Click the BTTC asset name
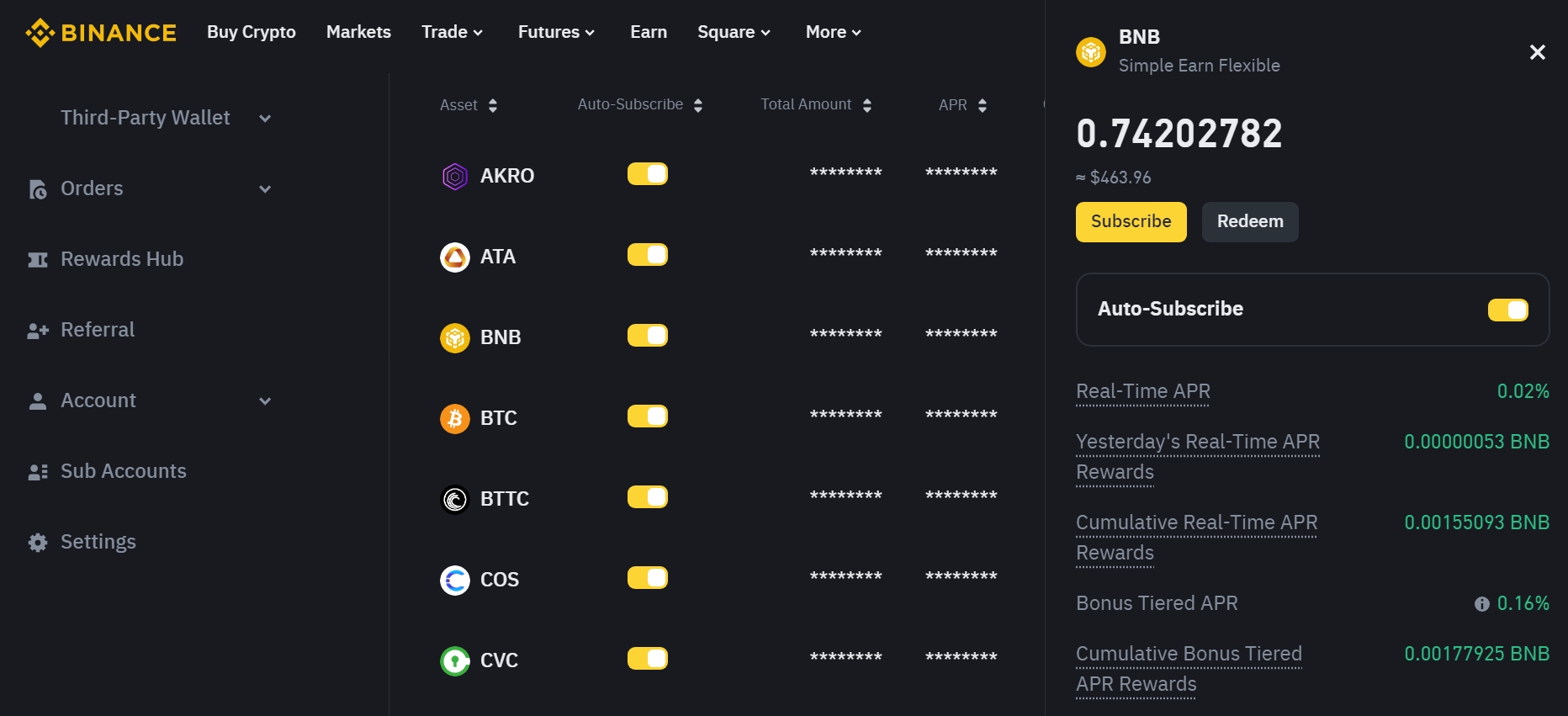 (x=505, y=499)
